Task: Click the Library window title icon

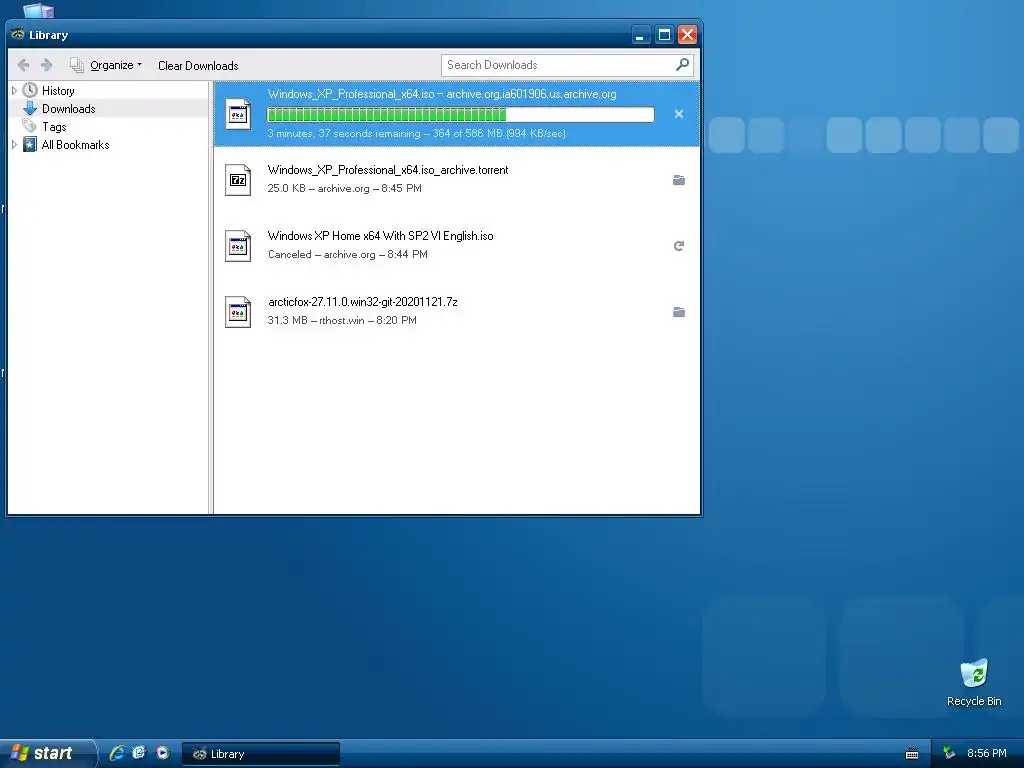Action: [18, 34]
